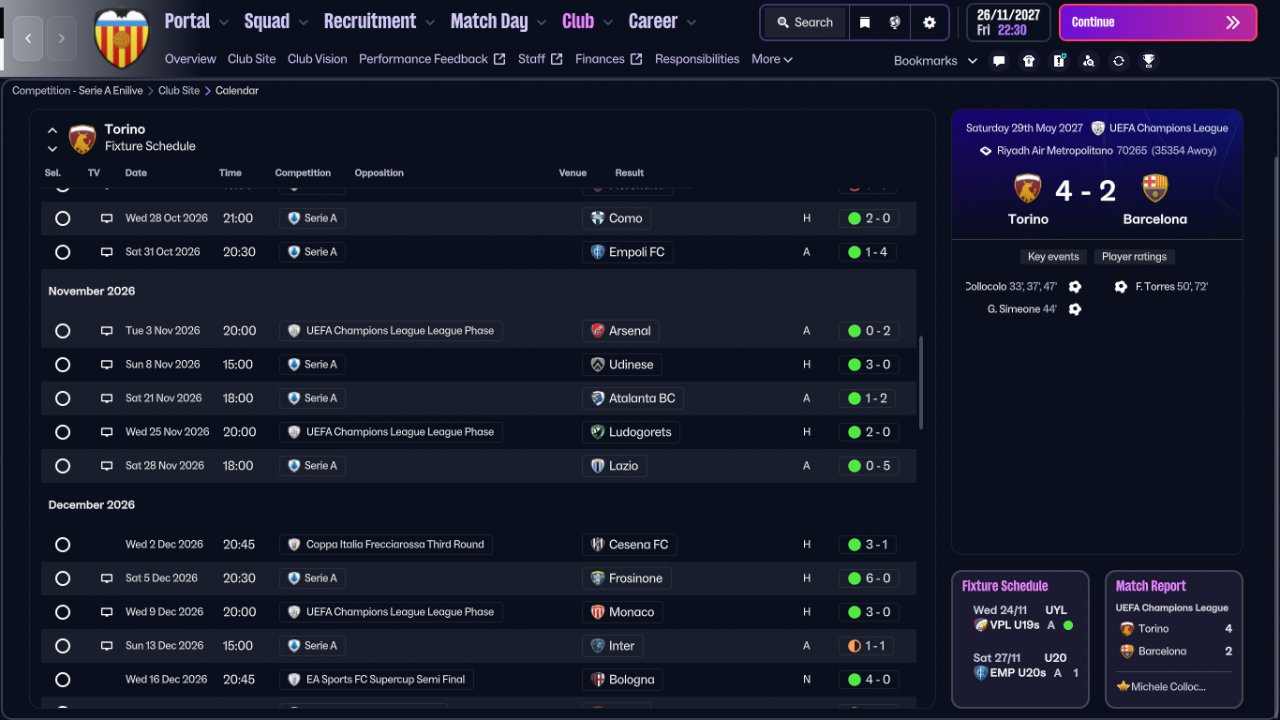The height and width of the screenshot is (720, 1280).
Task: Go back with the left arrow
Action: (x=28, y=38)
